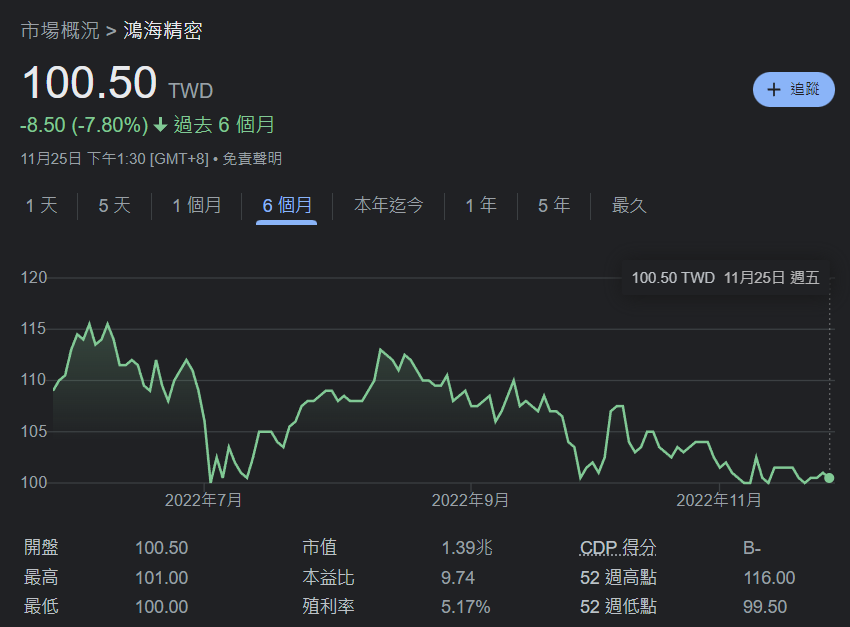
Task: Click the 52 週低點 value 99.50
Action: (x=765, y=607)
